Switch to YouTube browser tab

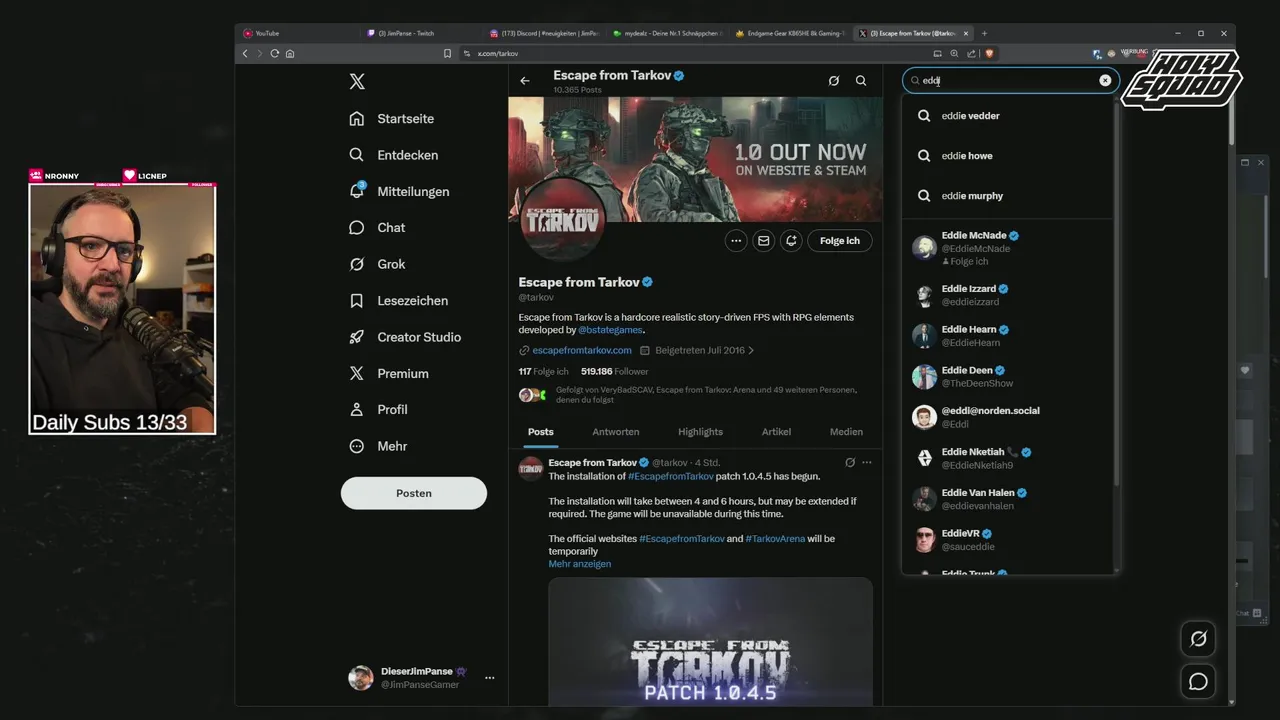tap(298, 33)
